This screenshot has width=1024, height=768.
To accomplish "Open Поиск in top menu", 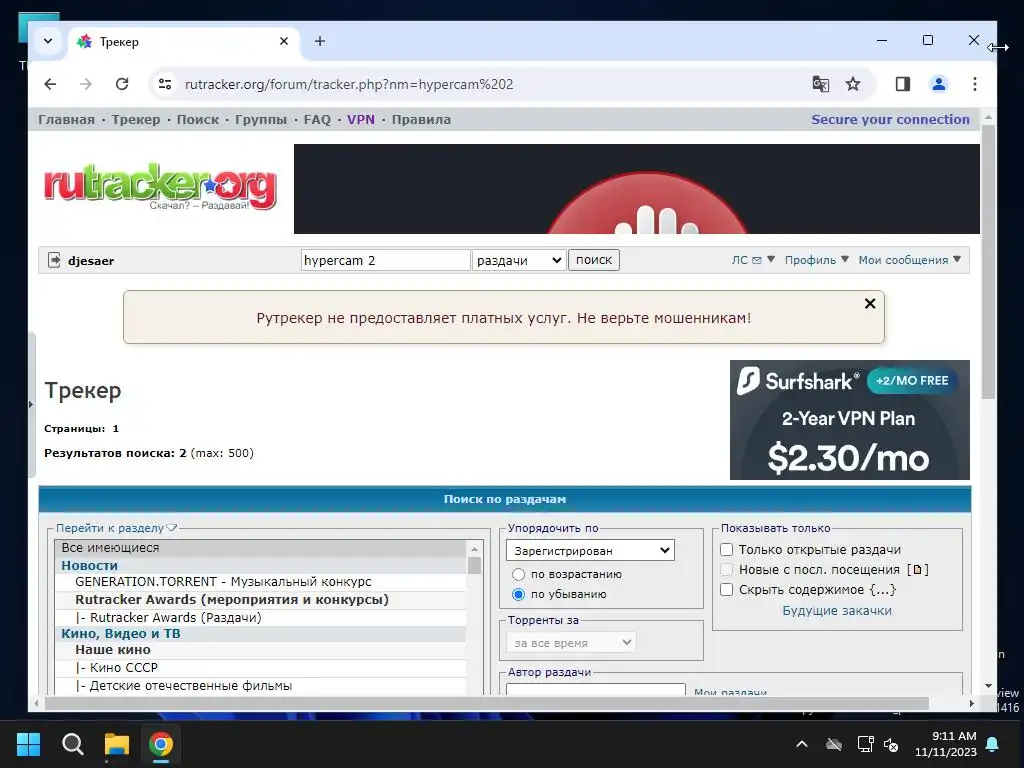I will (198, 120).
